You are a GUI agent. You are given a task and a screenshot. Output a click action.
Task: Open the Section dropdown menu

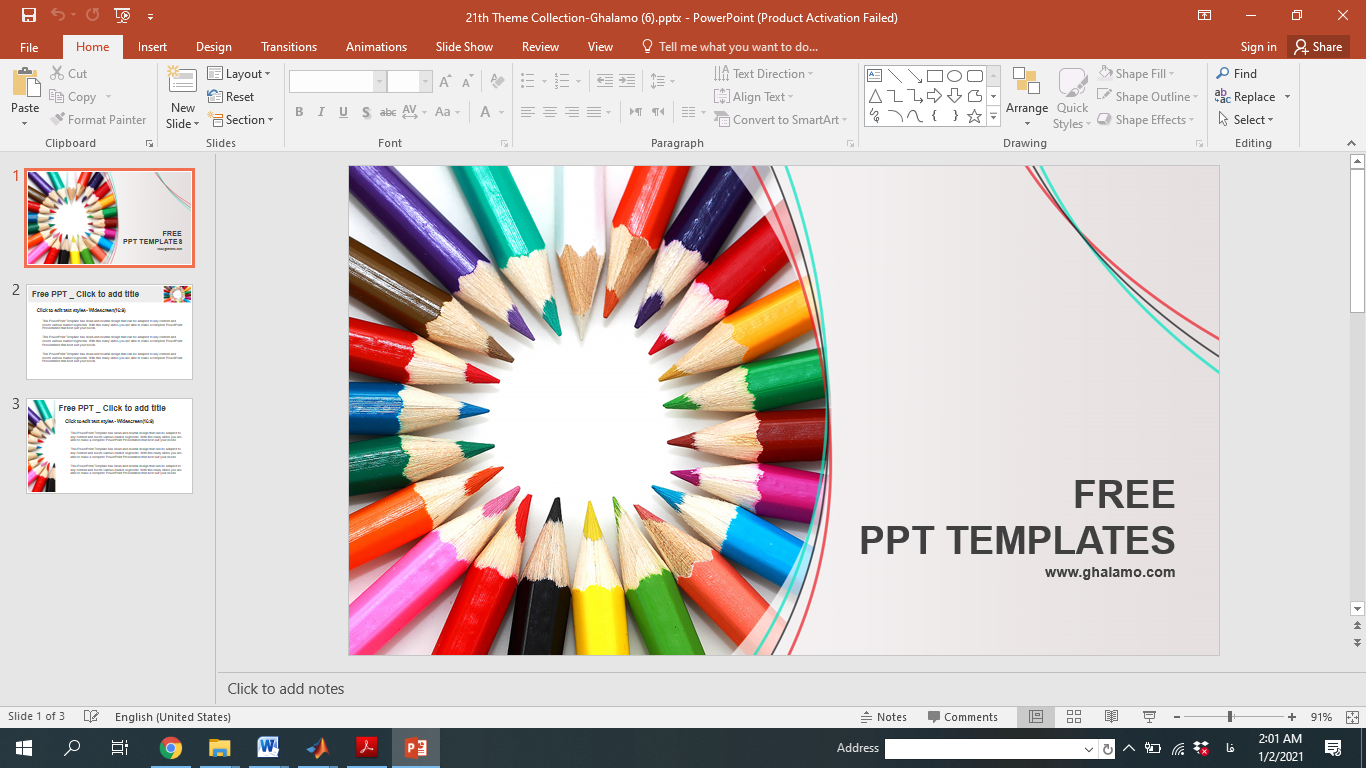pos(240,120)
